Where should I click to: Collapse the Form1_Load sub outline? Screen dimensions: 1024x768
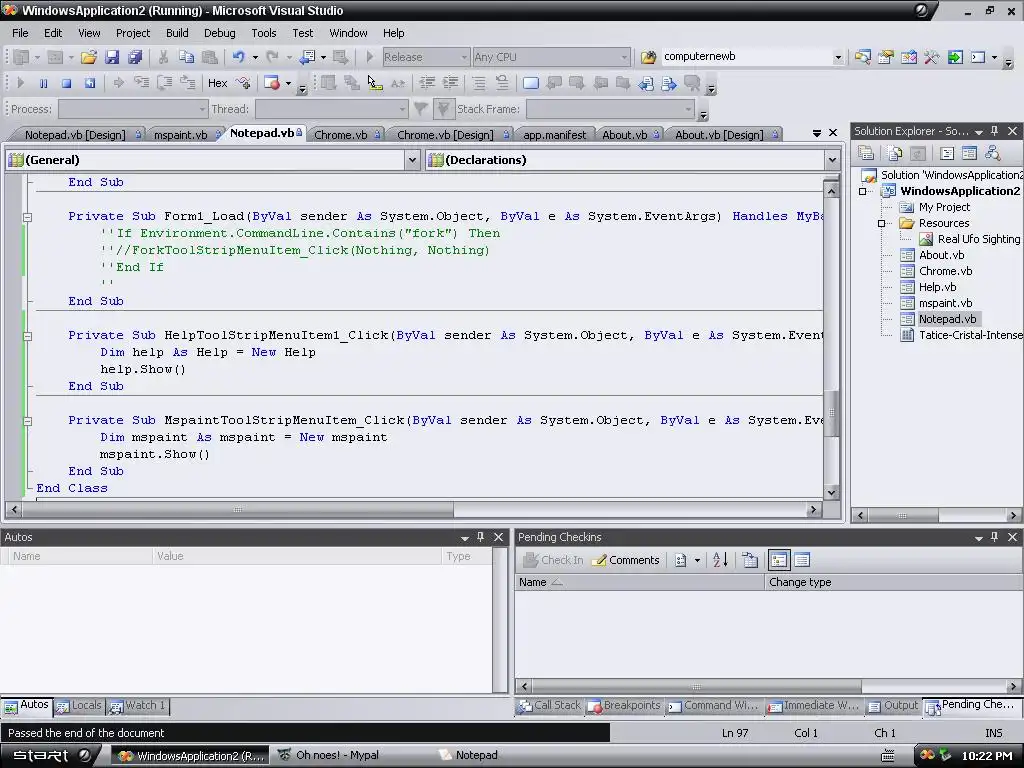point(27,217)
